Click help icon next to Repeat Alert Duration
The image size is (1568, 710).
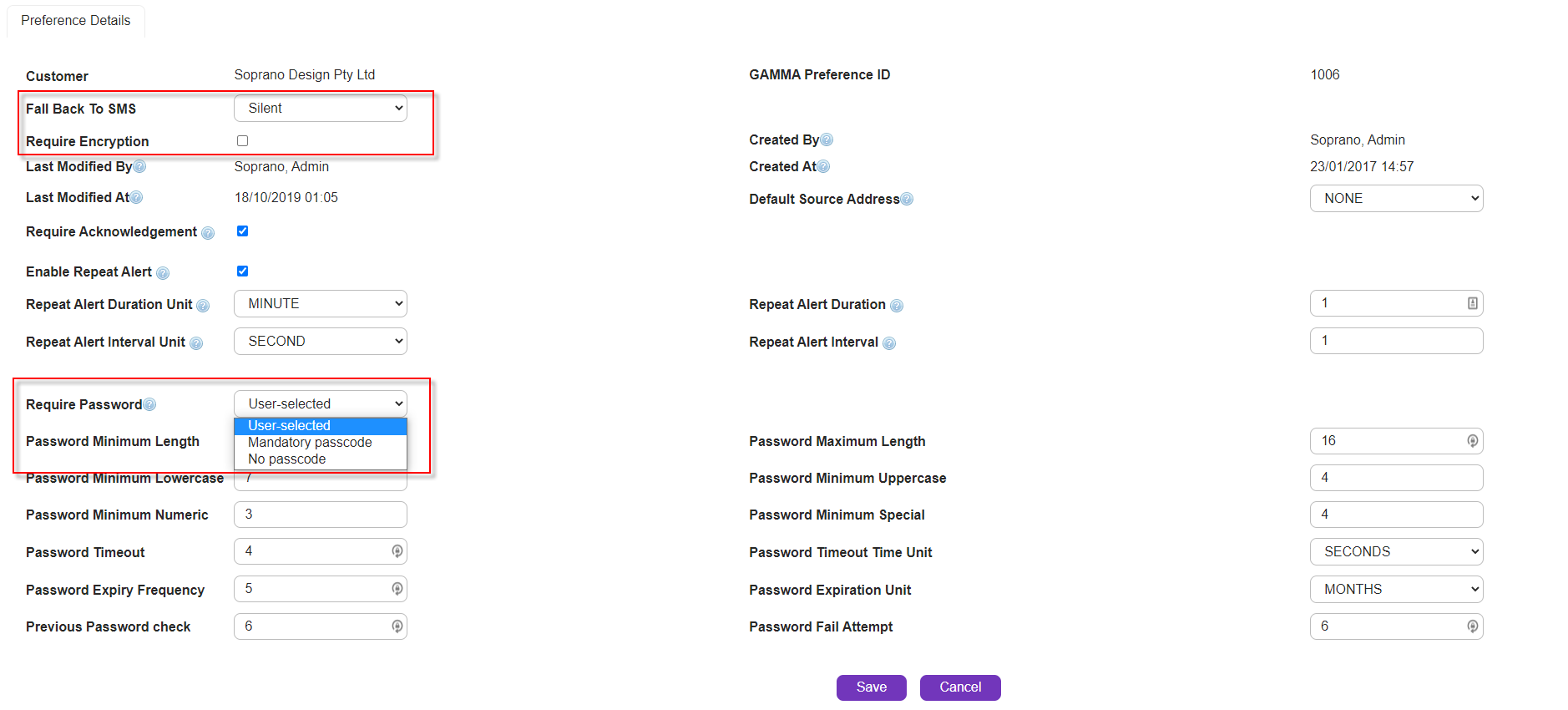tap(896, 306)
